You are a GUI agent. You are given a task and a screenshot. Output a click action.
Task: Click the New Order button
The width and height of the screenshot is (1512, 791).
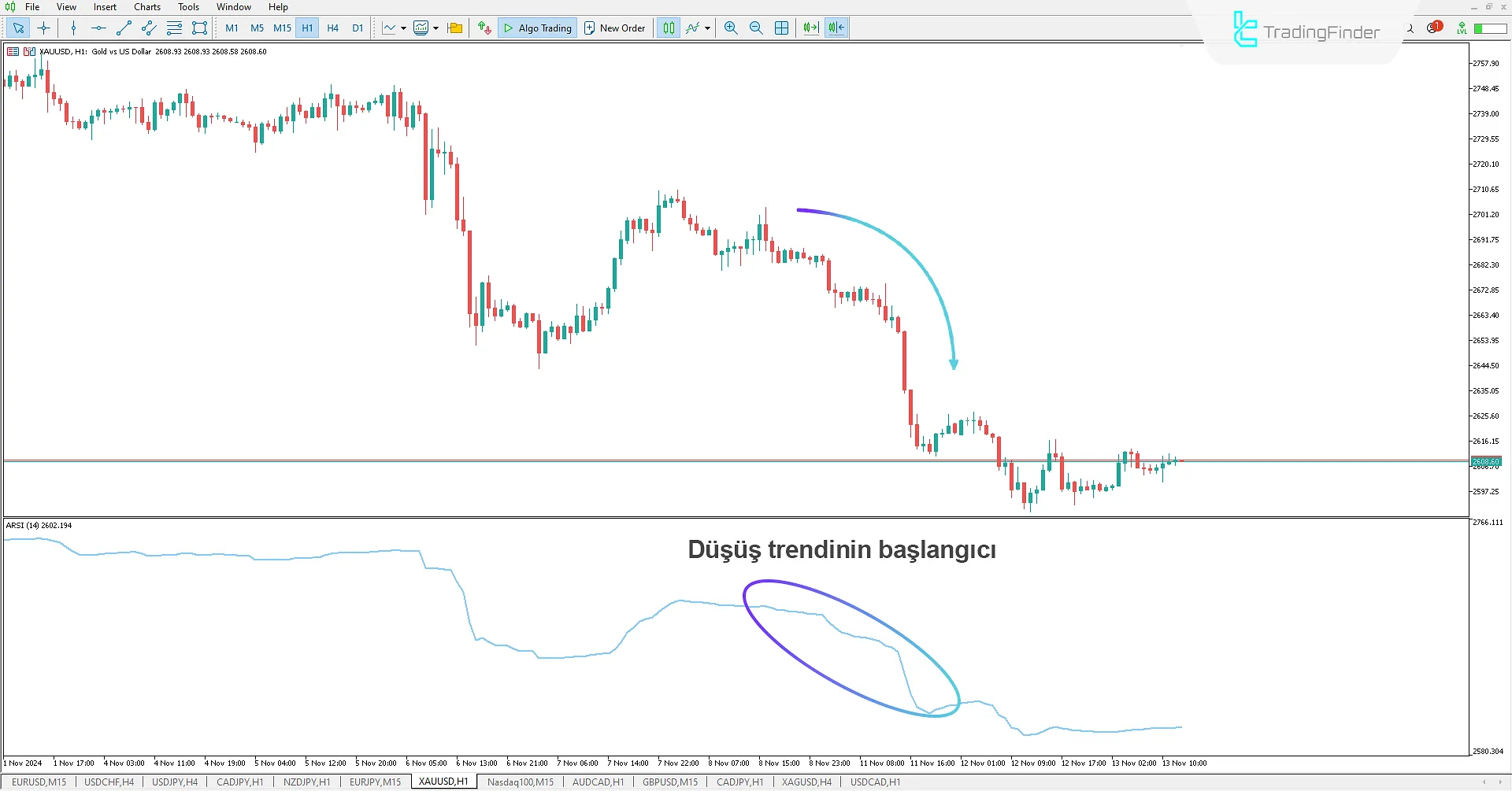614,28
